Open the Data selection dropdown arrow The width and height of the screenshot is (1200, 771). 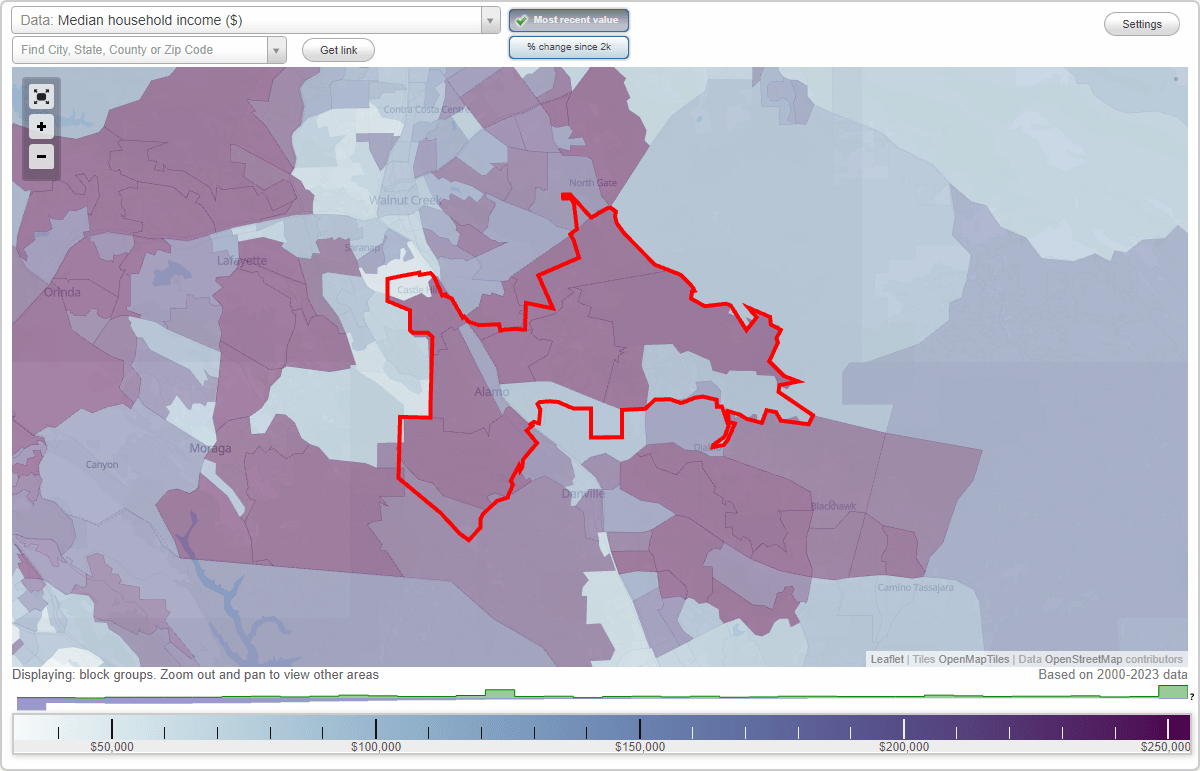(488, 19)
